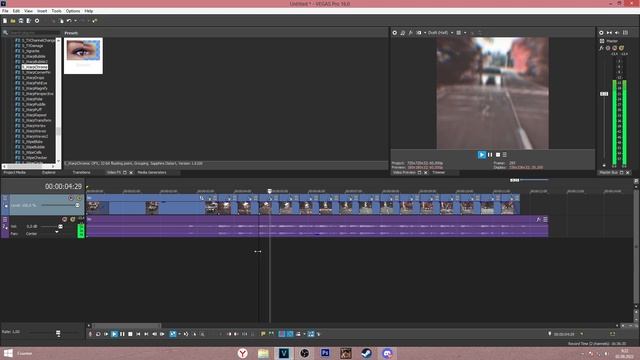Open audio event FX at track end
The image size is (640, 360).
click(x=538, y=220)
